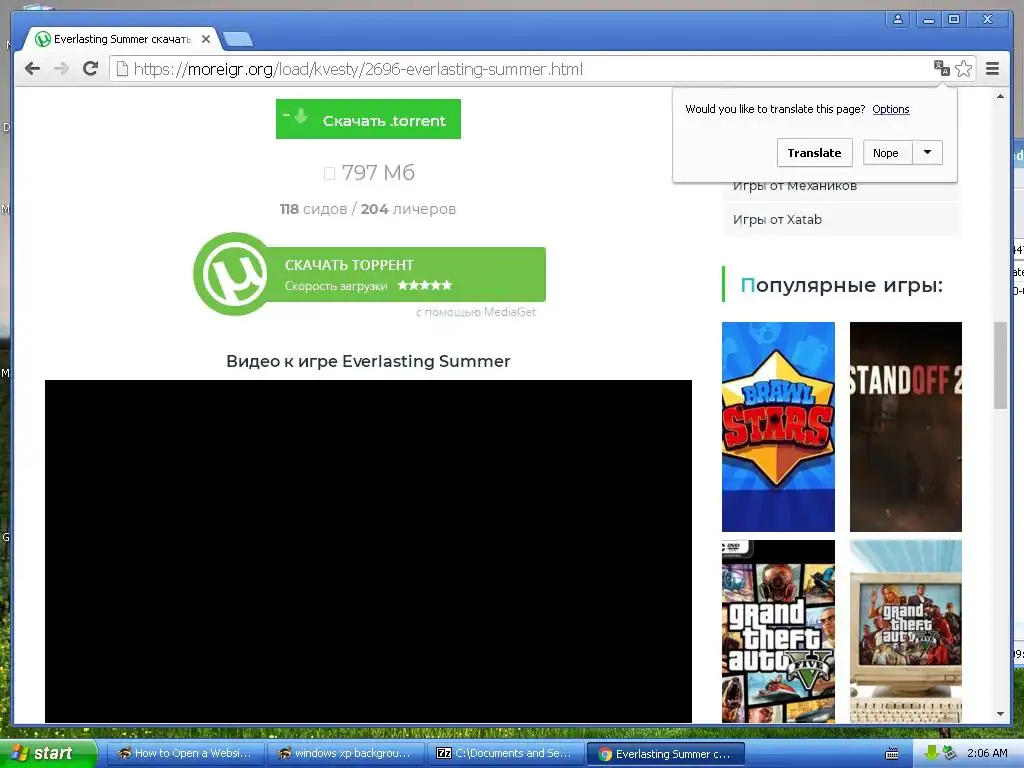The width and height of the screenshot is (1024, 768).
Task: Restore down the Chrome window
Action: tap(953, 19)
